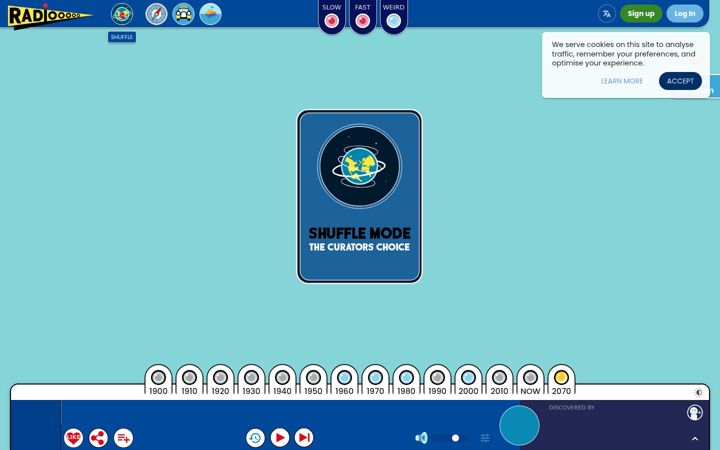Click the Log in button
720x450 pixels.
pyautogui.click(x=685, y=14)
